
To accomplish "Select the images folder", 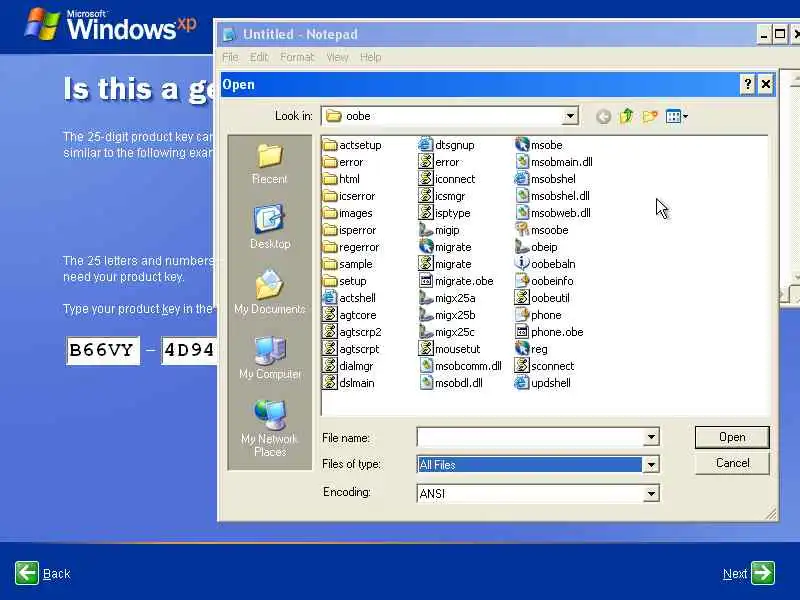I will point(348,213).
